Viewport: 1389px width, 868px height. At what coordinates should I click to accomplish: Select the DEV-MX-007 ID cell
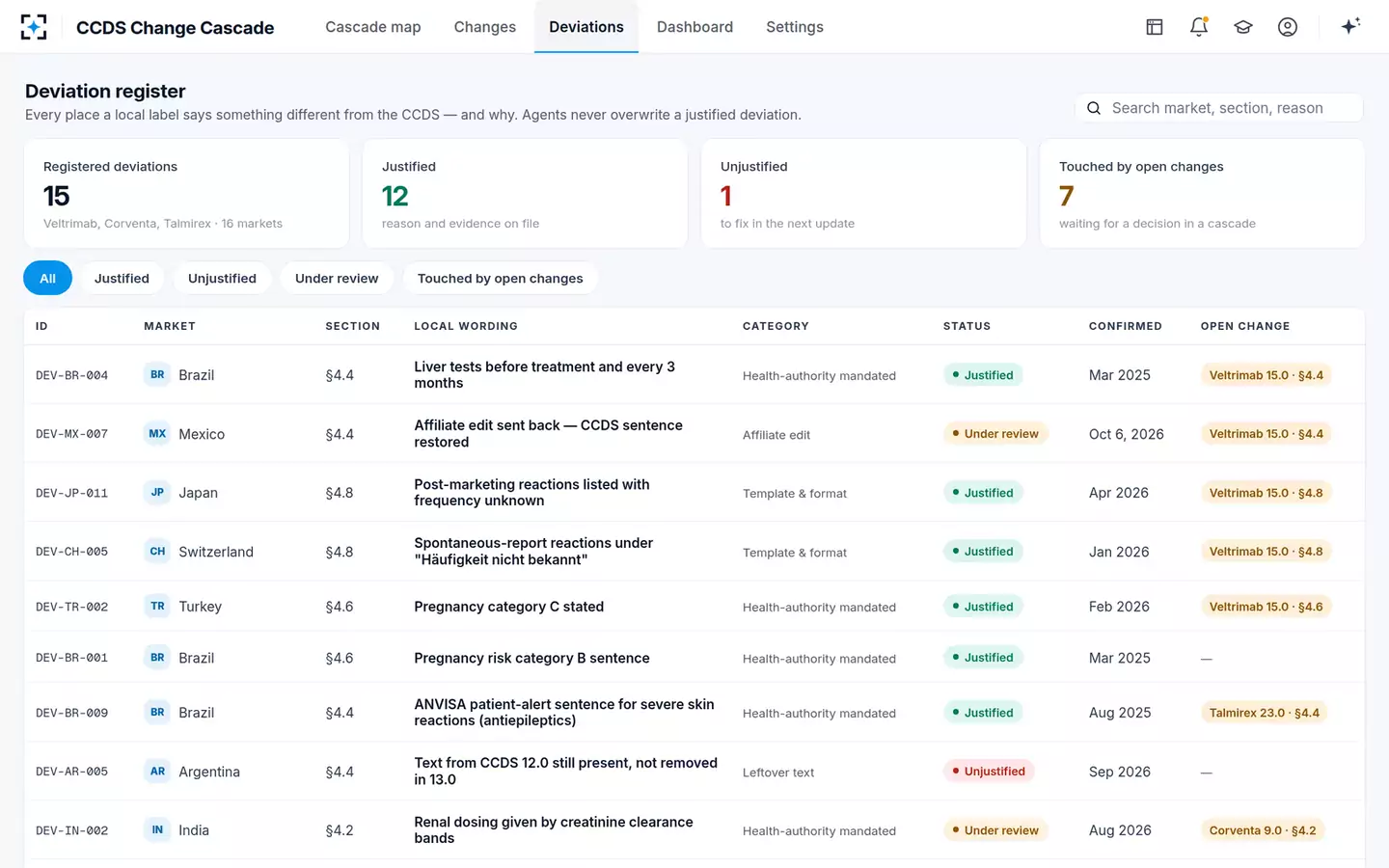[x=71, y=434]
